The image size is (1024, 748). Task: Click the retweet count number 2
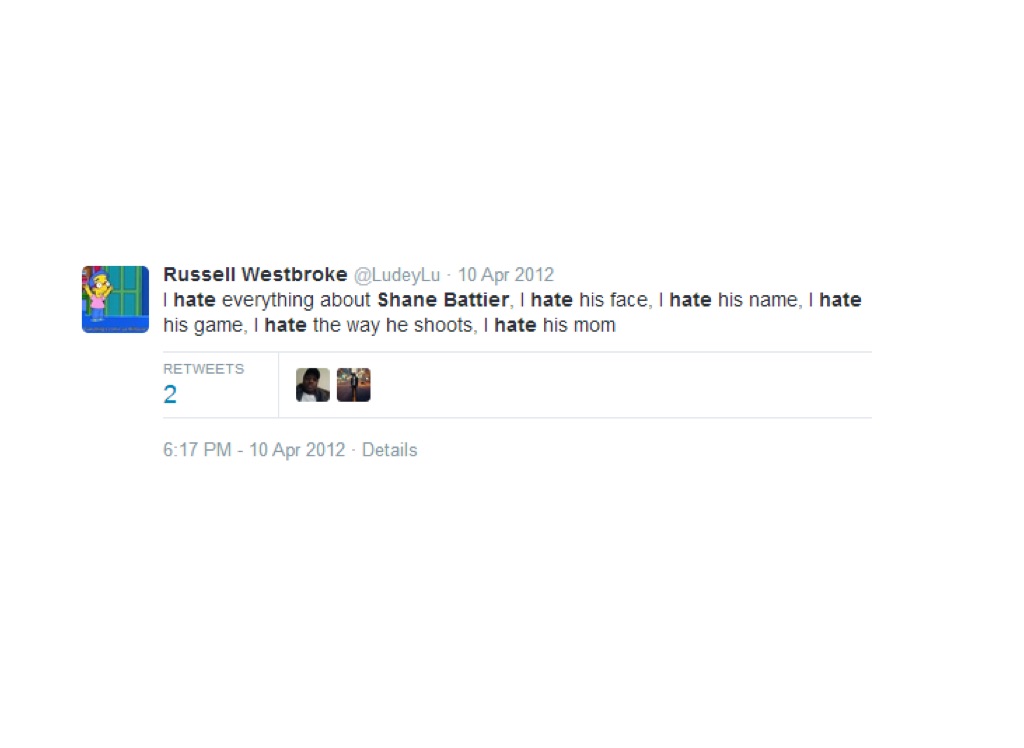pos(170,395)
